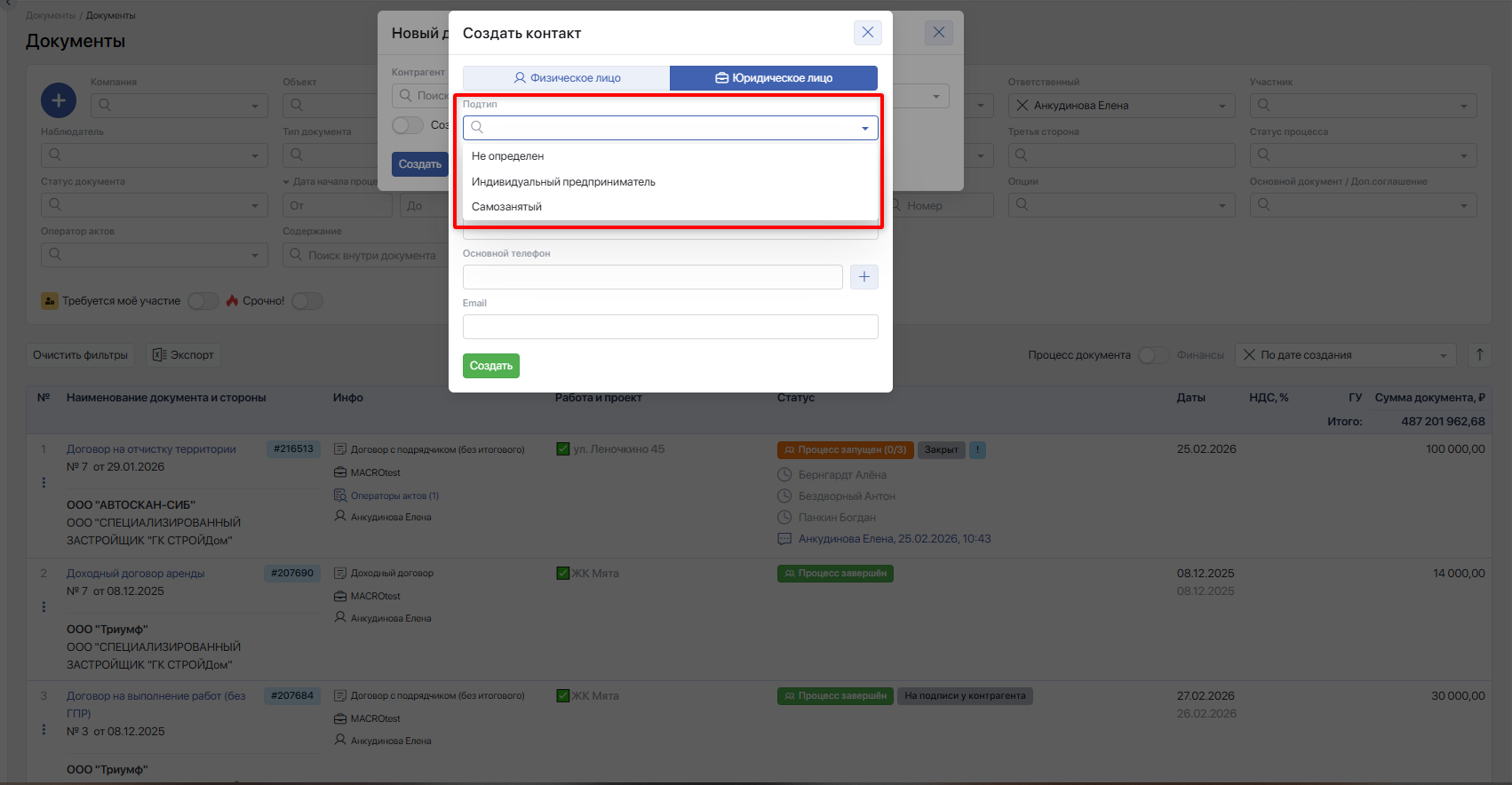Click the sort direction arrow icon

click(x=1479, y=355)
